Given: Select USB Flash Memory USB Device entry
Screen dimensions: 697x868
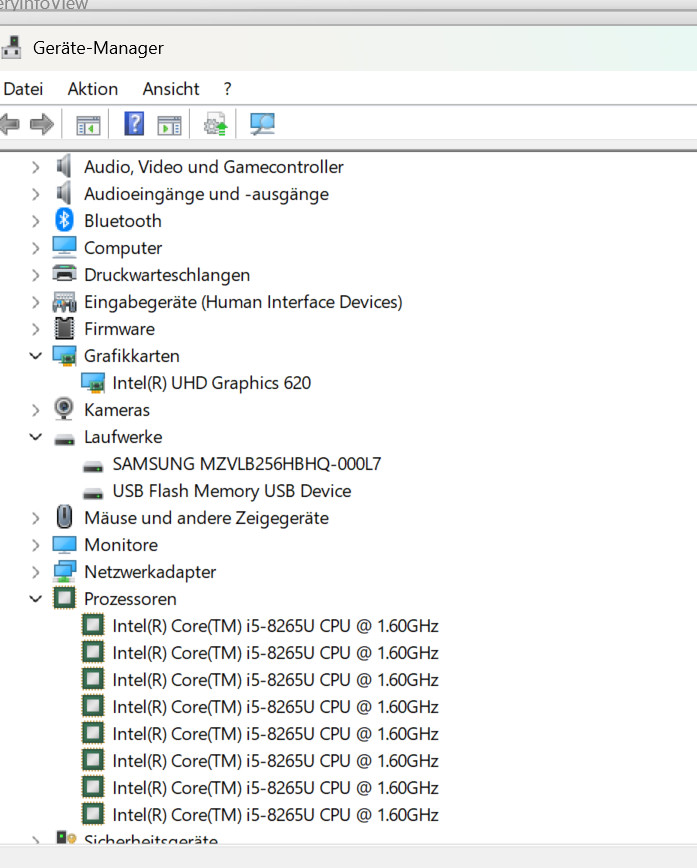Looking at the screenshot, I should click(x=231, y=491).
